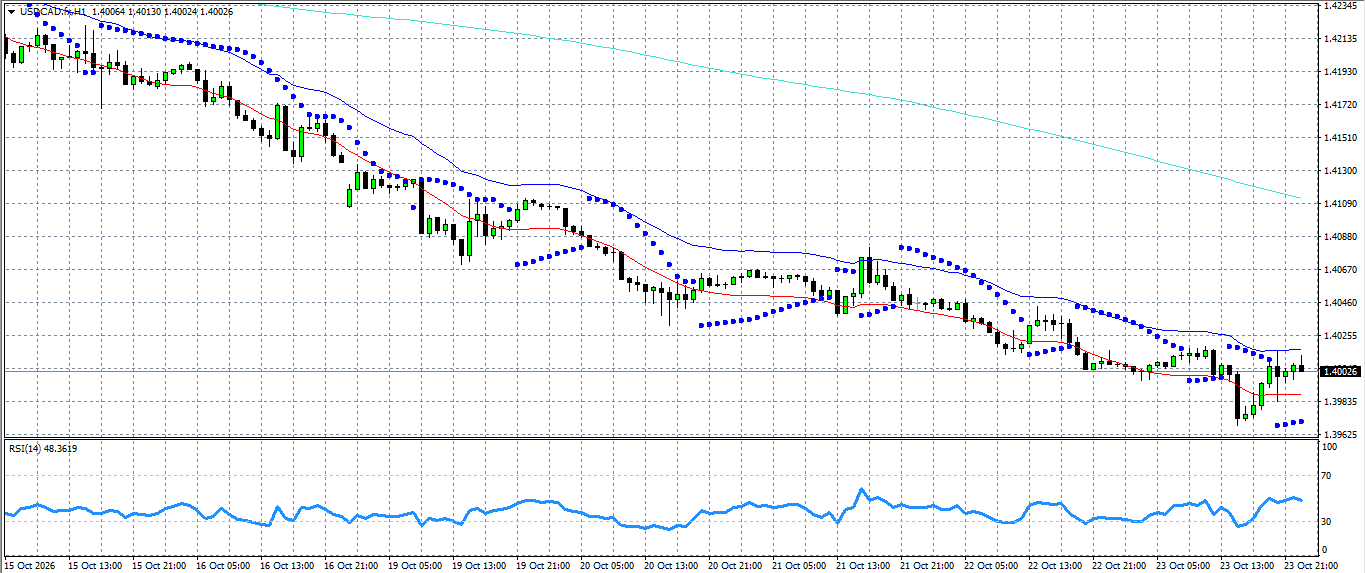This screenshot has height=573, width=1365.
Task: Click the 16 Oct 05:00 time label
Action: click(x=223, y=565)
